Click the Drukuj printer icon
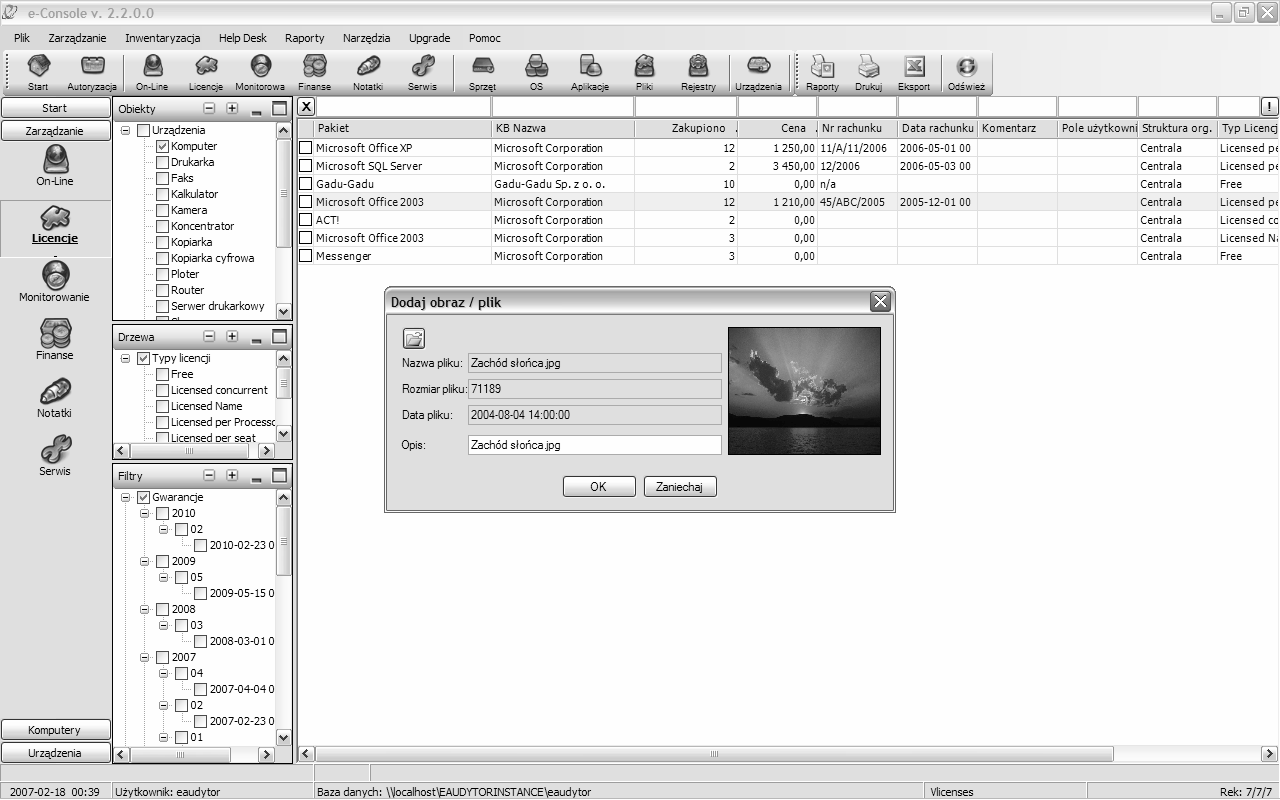1280x800 pixels. click(868, 73)
